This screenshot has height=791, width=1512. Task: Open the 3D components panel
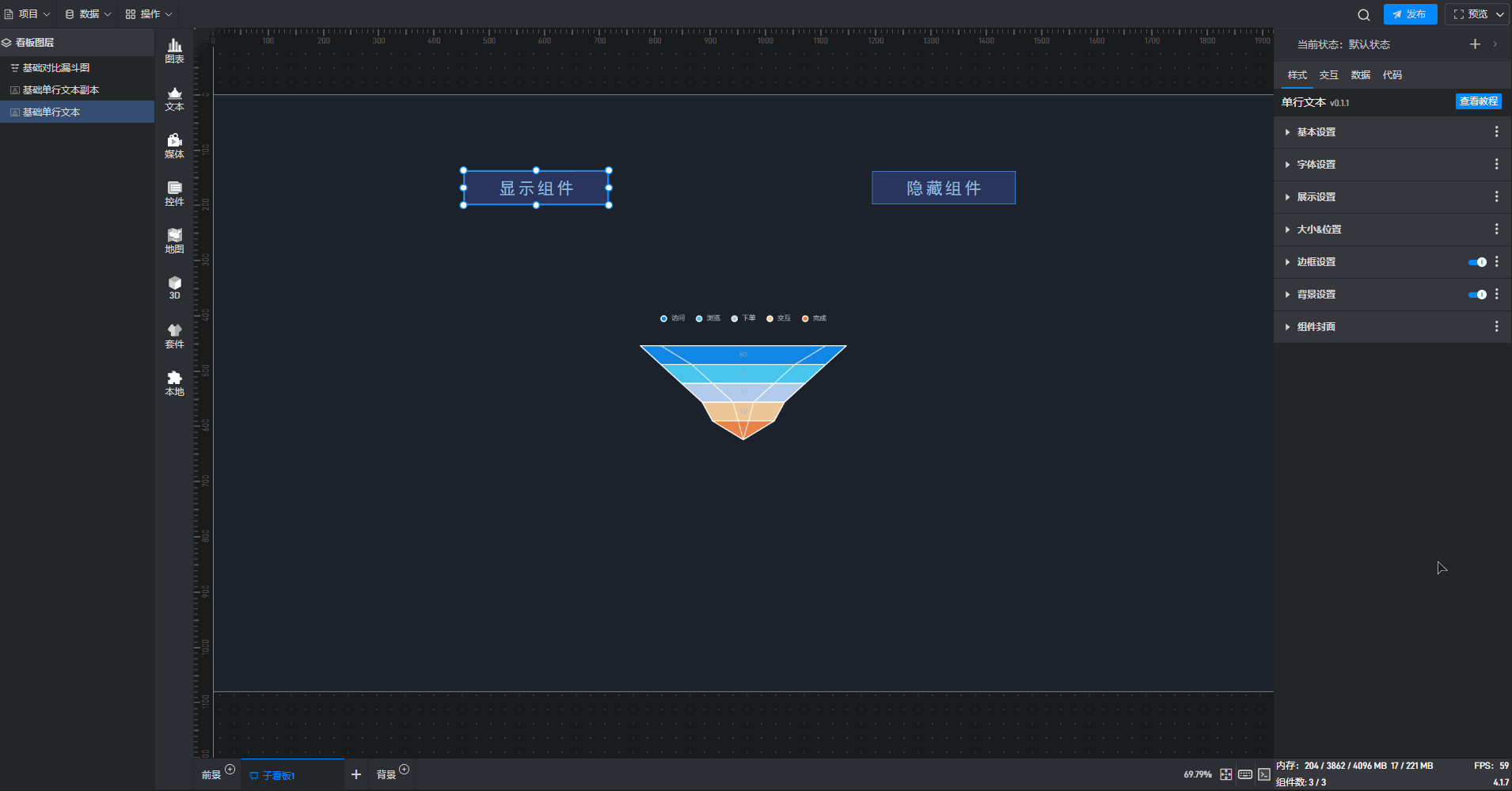[x=174, y=287]
